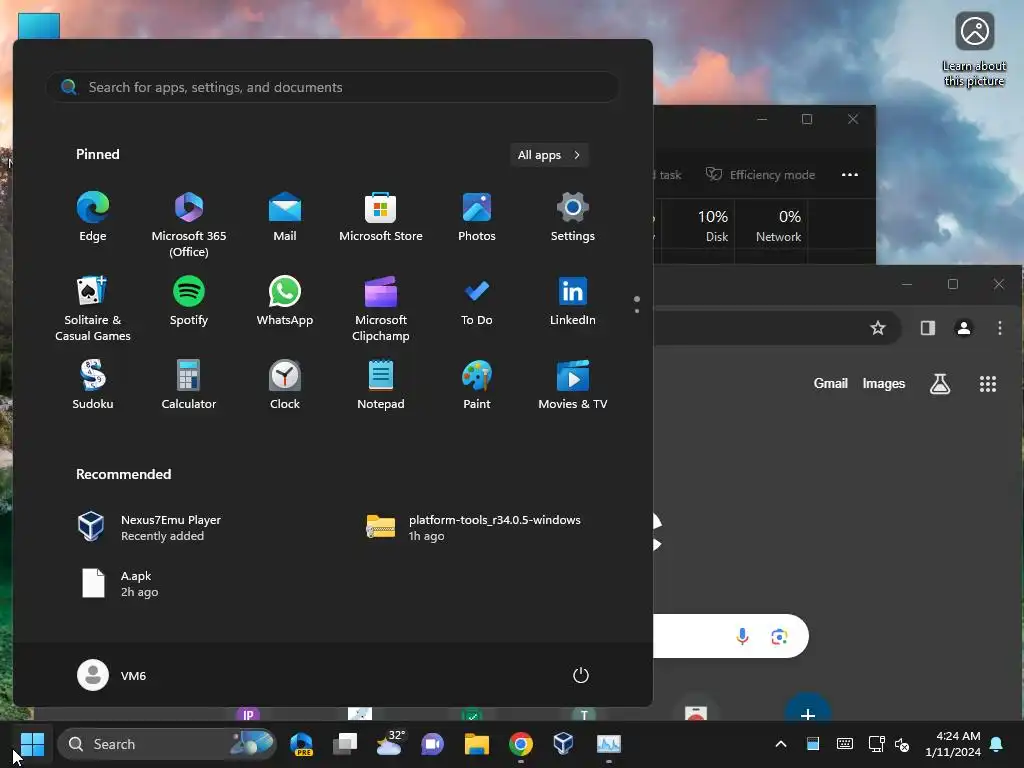Open the notifications bell

coord(997,744)
